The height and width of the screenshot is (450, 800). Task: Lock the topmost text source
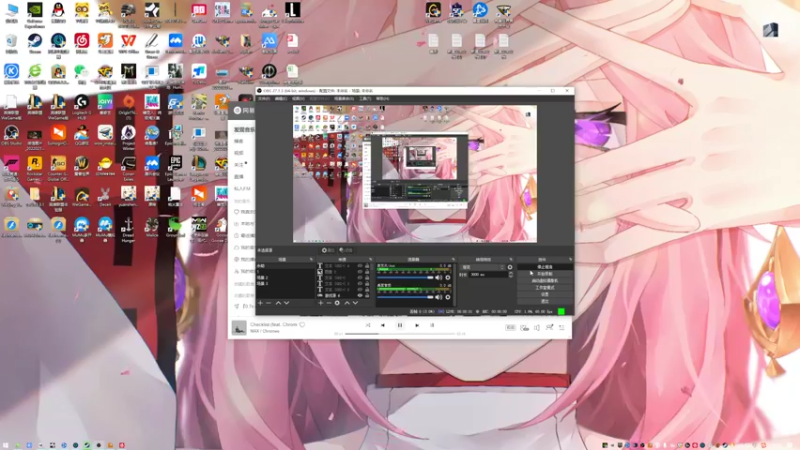[367, 266]
